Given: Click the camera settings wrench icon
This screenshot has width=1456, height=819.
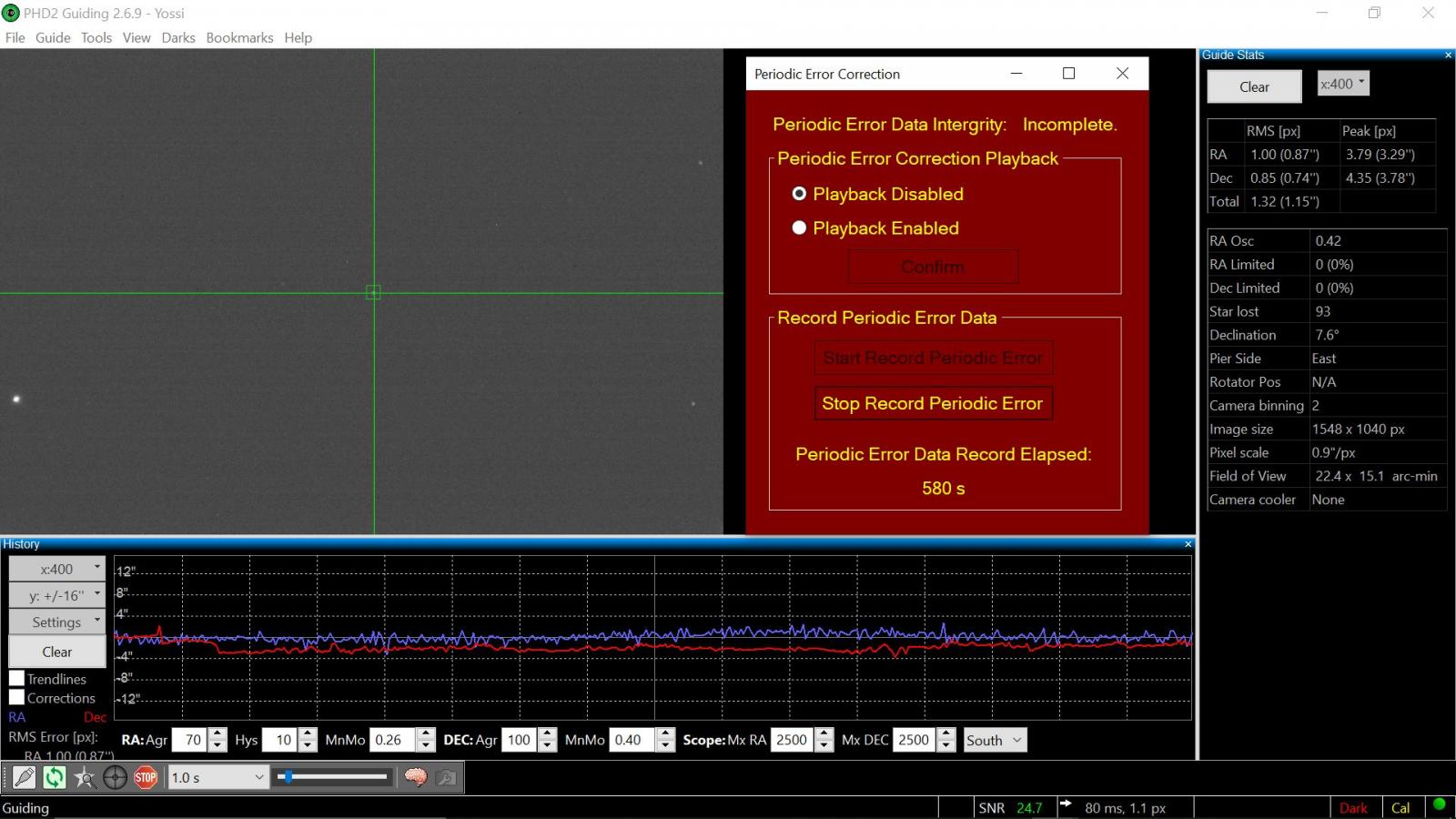Looking at the screenshot, I should [x=446, y=778].
